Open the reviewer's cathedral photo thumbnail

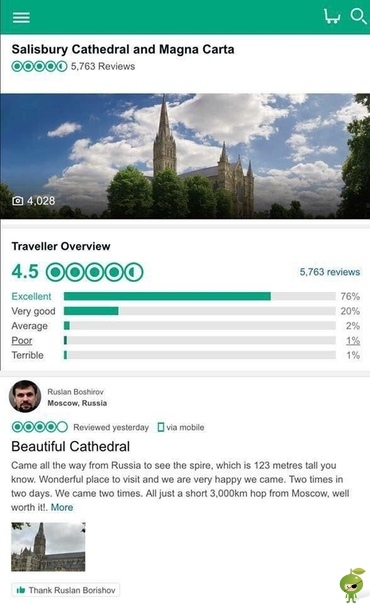click(x=48, y=547)
